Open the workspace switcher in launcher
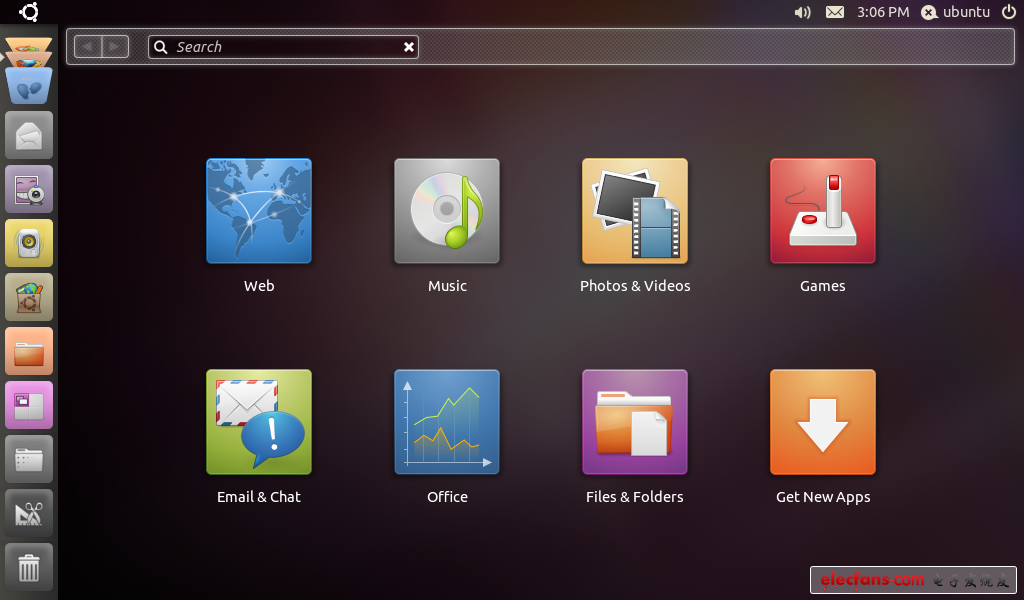Viewport: 1024px width, 600px height. click(x=29, y=405)
